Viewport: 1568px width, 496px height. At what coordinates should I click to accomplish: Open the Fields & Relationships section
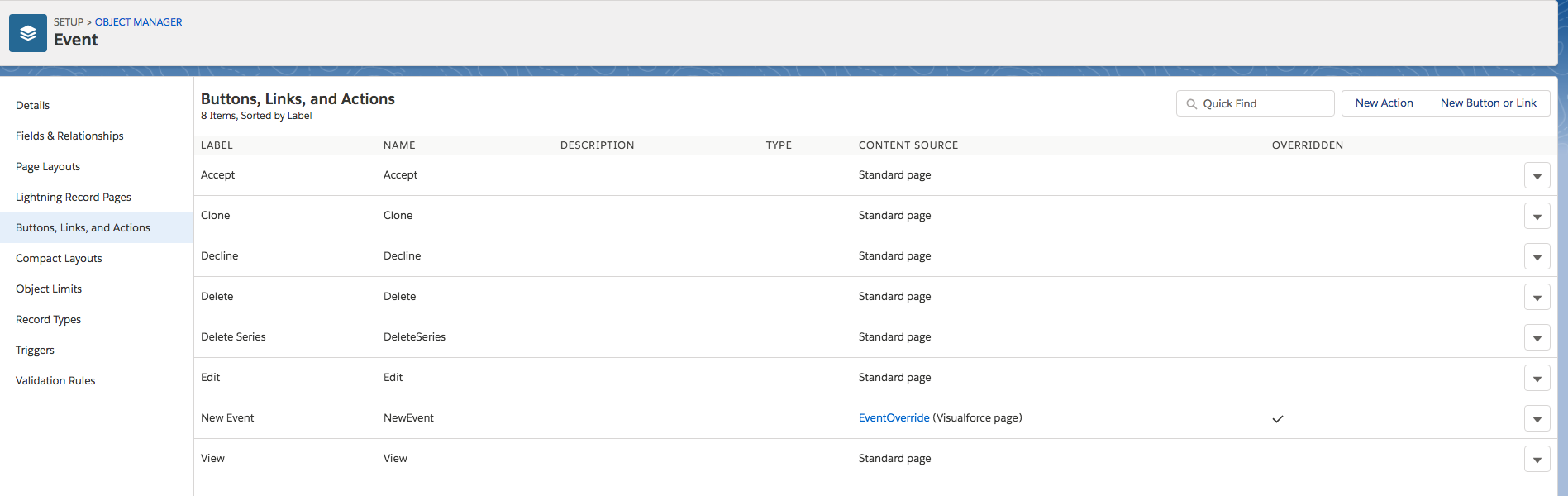click(x=69, y=136)
